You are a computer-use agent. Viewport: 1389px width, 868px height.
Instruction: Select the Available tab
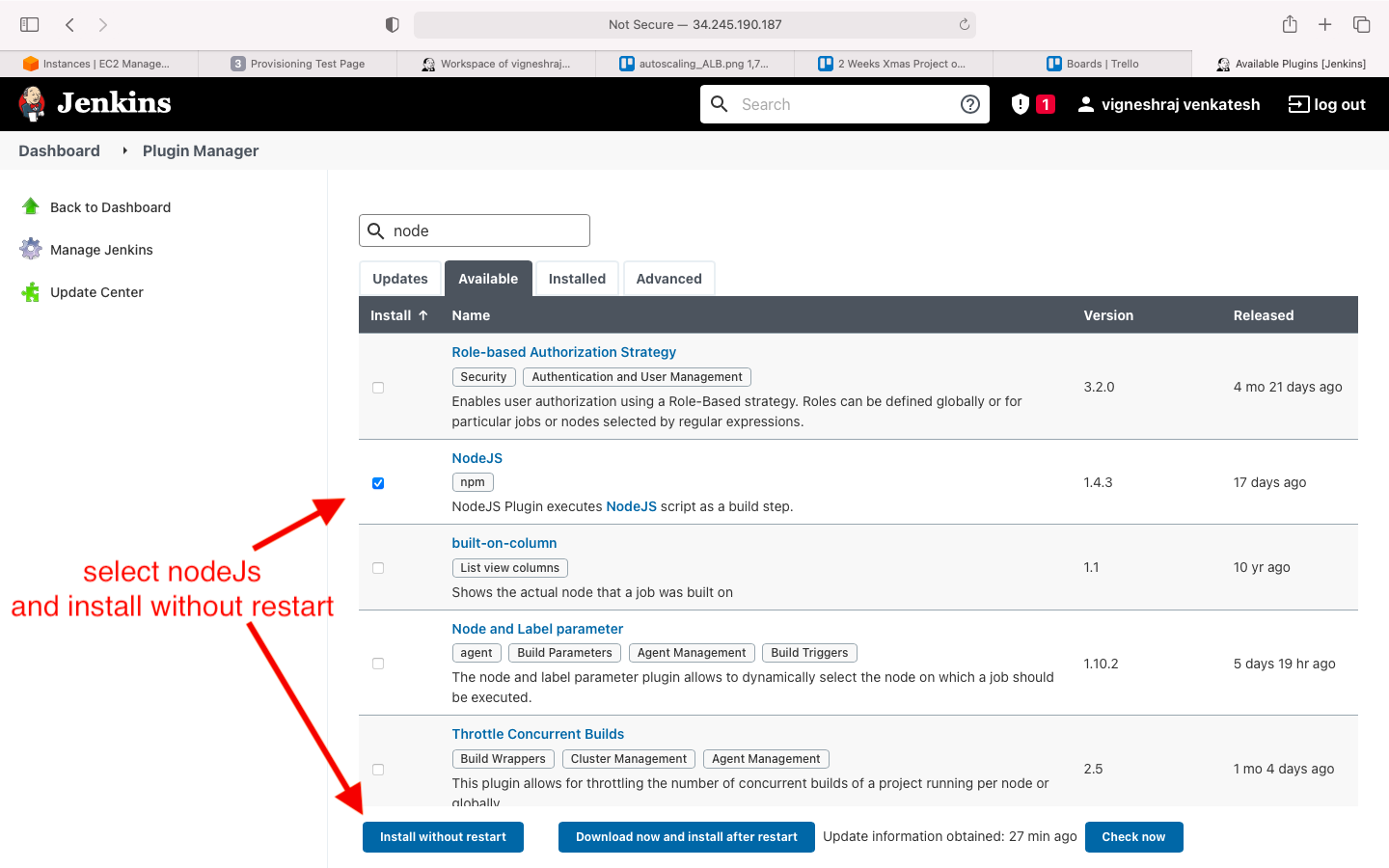point(488,279)
